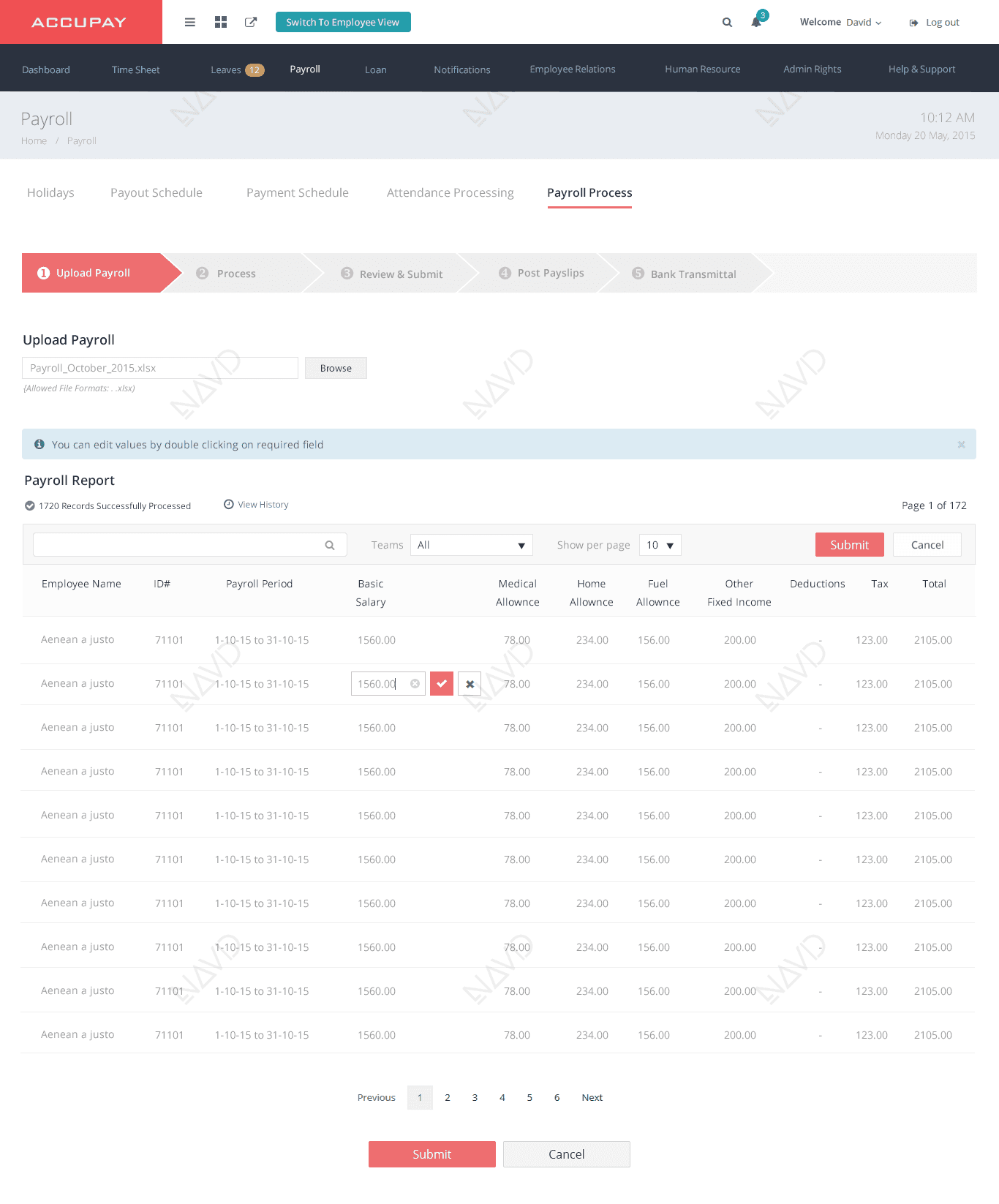Open Employee Relations menu
999x1204 pixels.
[573, 69]
